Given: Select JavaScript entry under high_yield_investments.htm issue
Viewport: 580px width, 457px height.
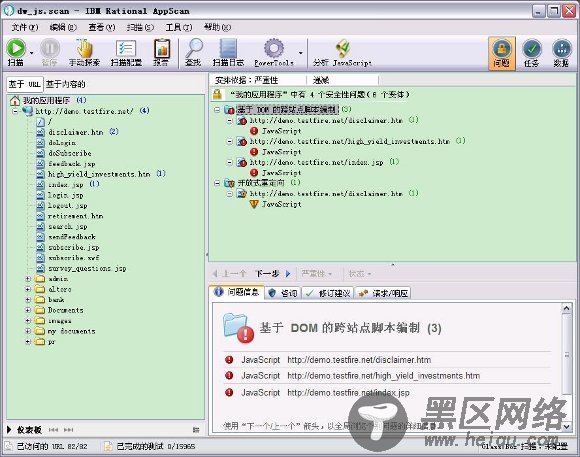Looking at the screenshot, I should (x=281, y=152).
